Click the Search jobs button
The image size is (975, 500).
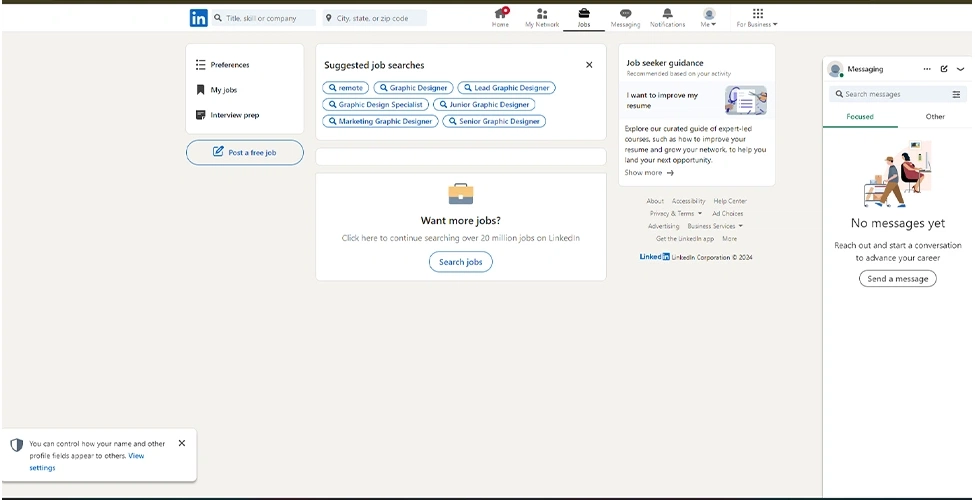461,262
